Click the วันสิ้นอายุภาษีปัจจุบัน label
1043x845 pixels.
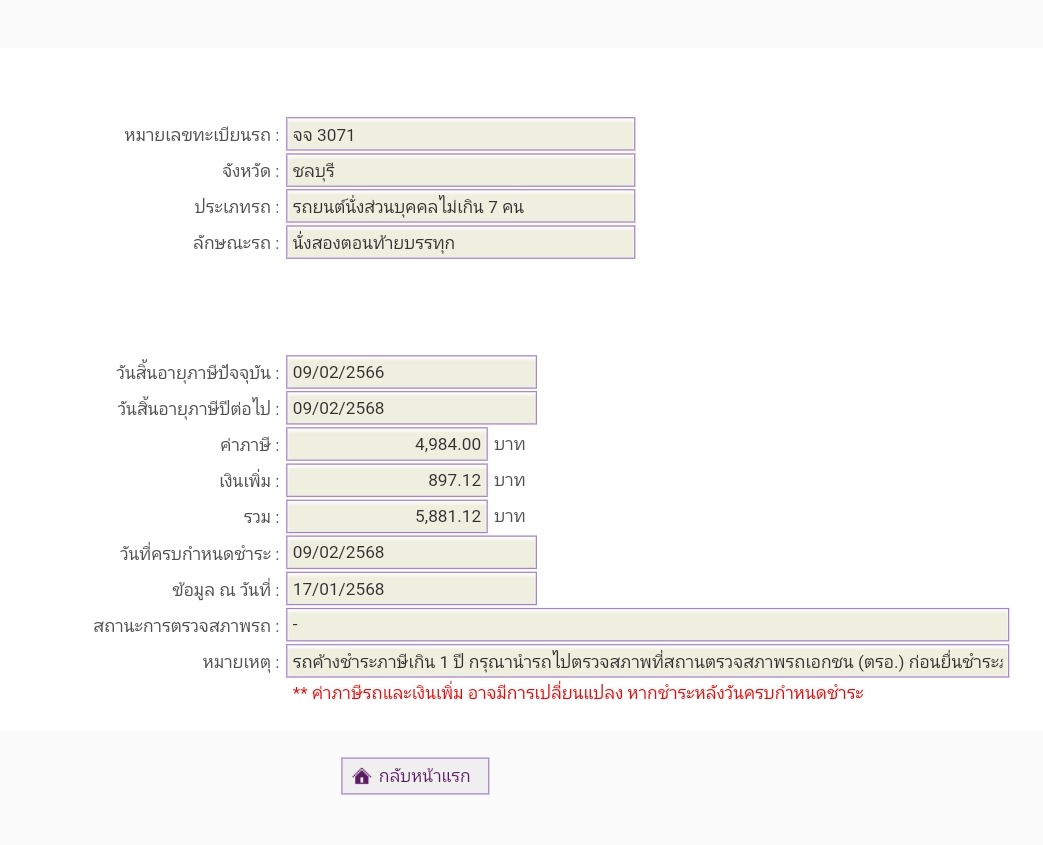tap(198, 373)
